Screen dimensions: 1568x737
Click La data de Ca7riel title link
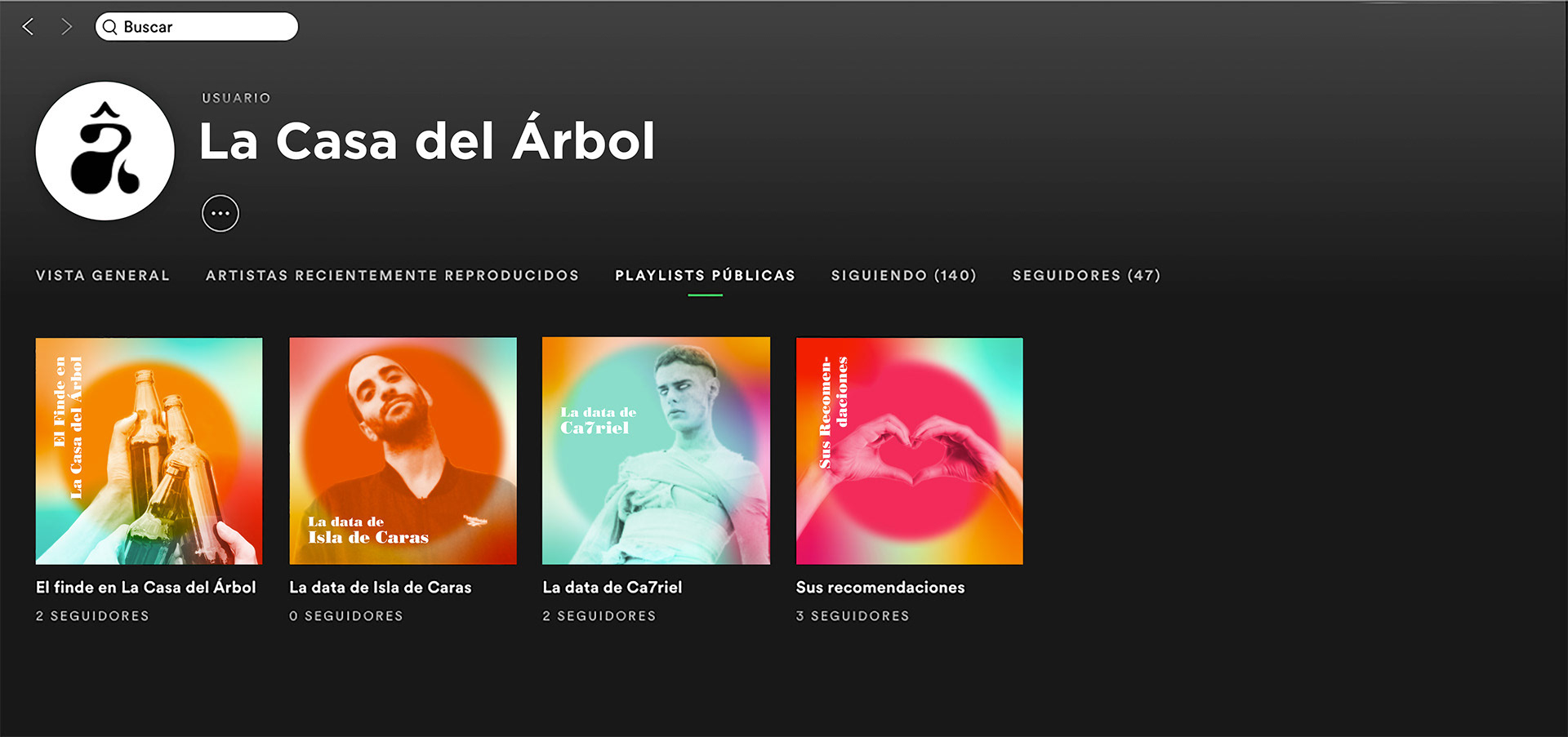click(612, 587)
